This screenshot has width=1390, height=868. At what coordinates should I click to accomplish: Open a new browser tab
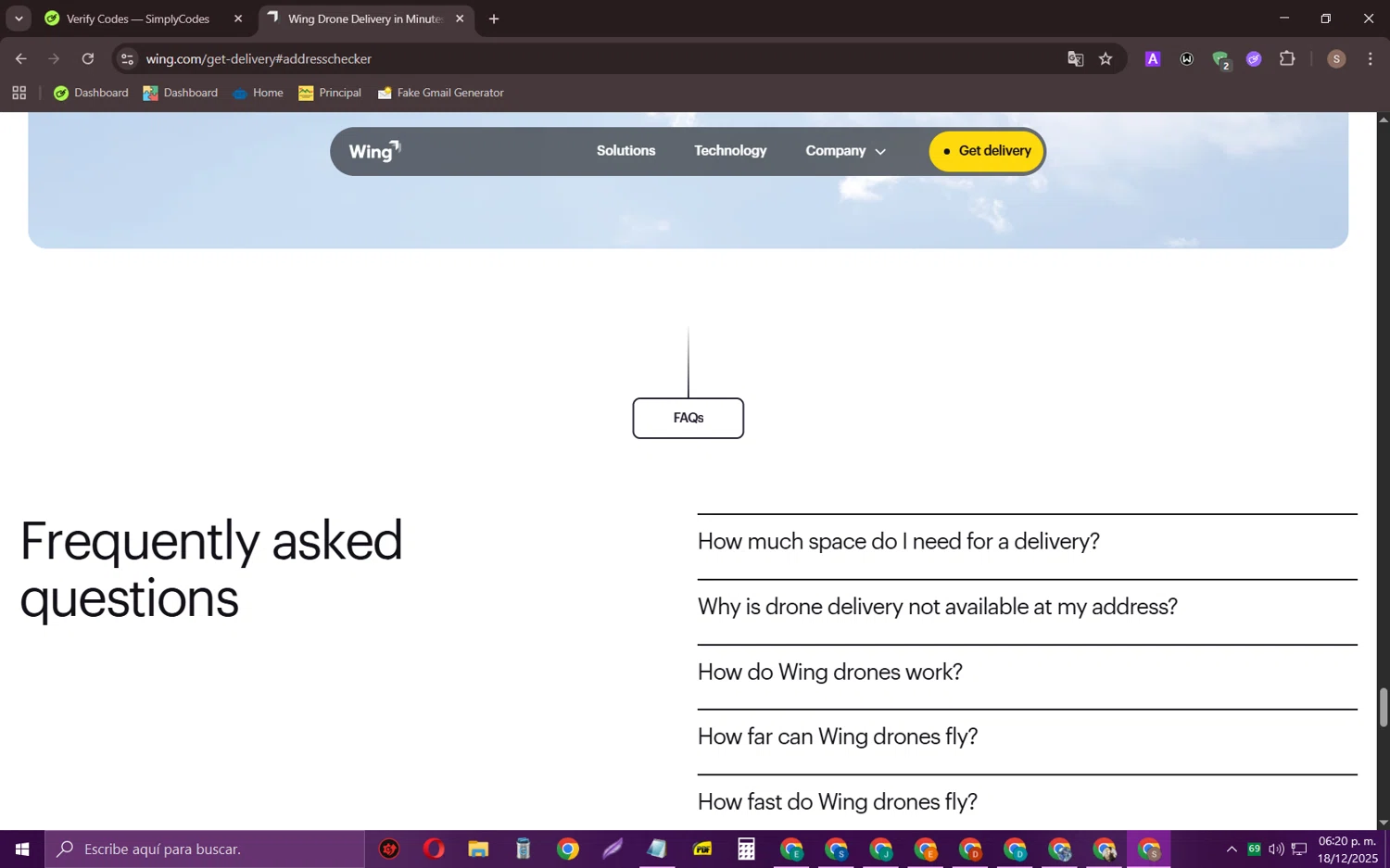(494, 19)
